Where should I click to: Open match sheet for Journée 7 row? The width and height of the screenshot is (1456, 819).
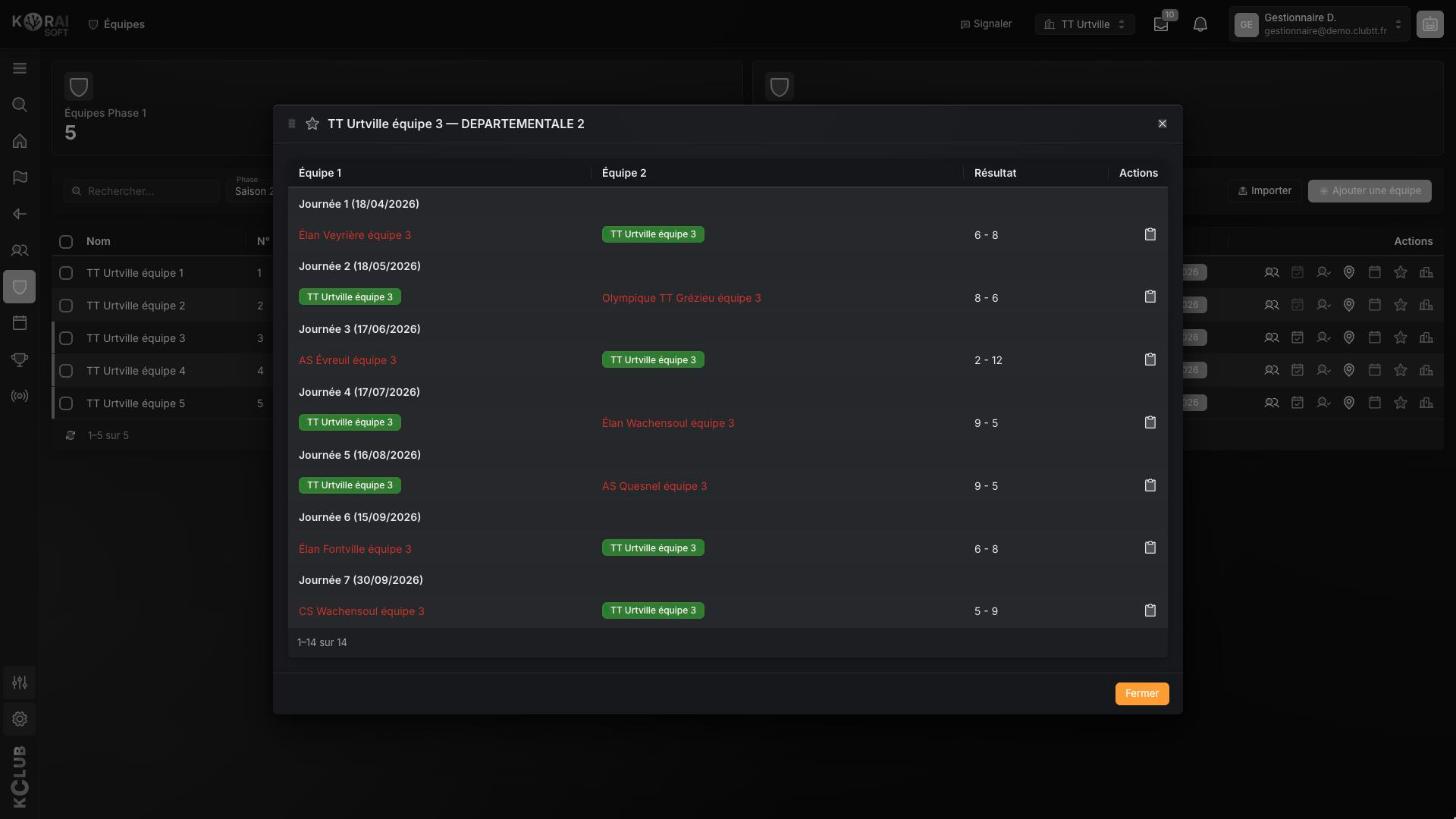pos(1150,610)
